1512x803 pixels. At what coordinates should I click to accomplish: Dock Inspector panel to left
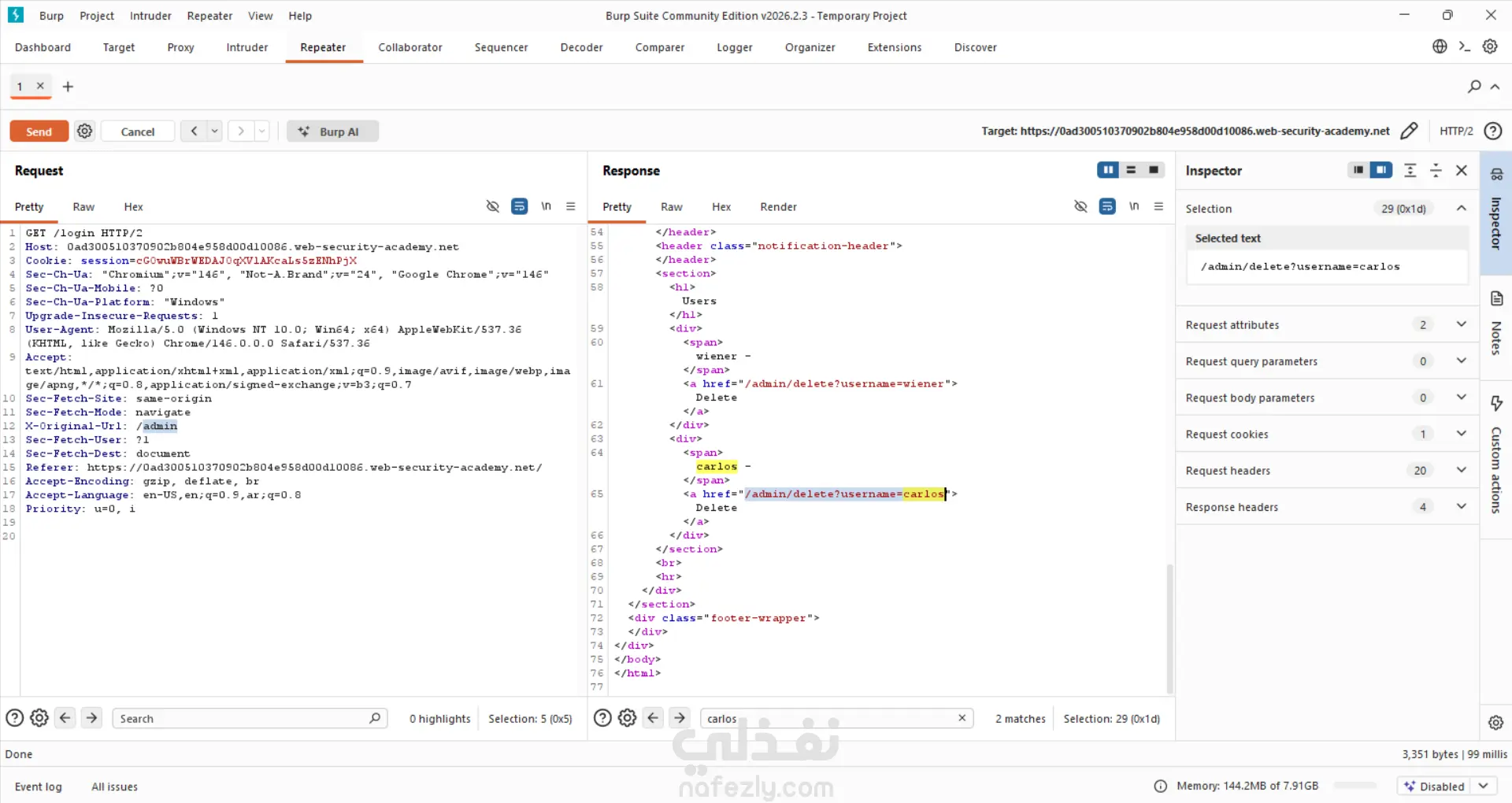tap(1358, 170)
